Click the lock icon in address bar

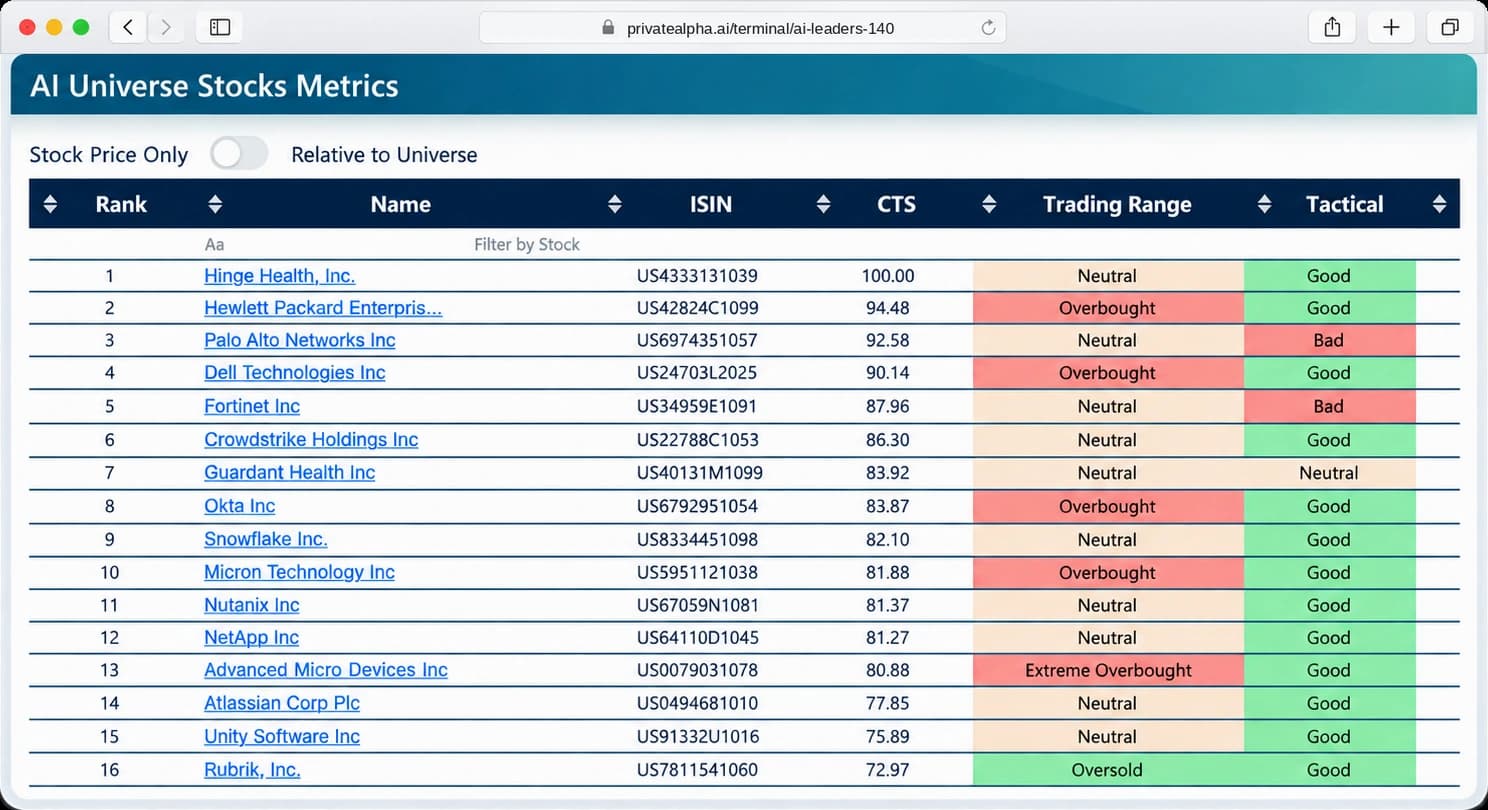(x=608, y=28)
